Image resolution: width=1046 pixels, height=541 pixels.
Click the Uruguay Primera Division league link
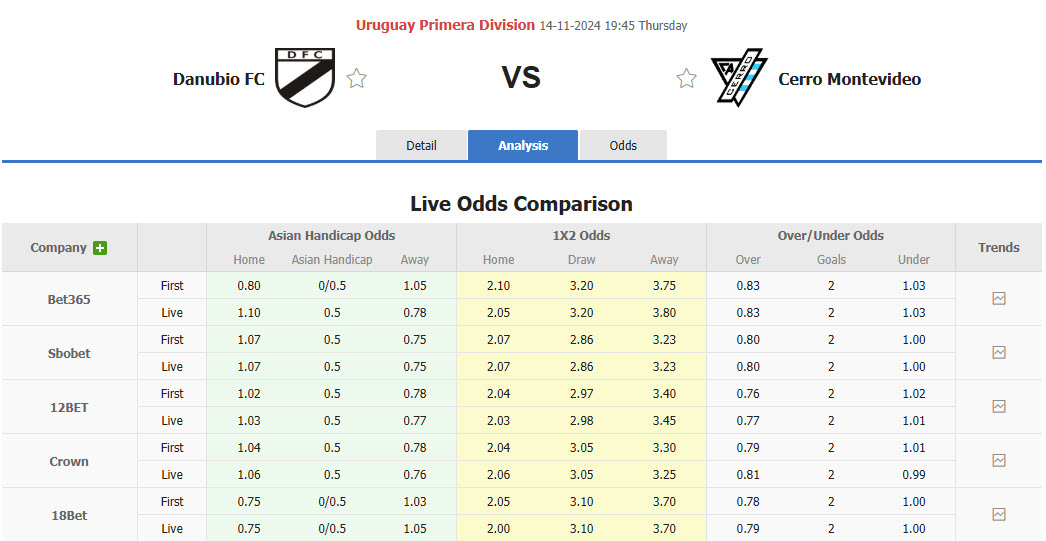(x=445, y=25)
